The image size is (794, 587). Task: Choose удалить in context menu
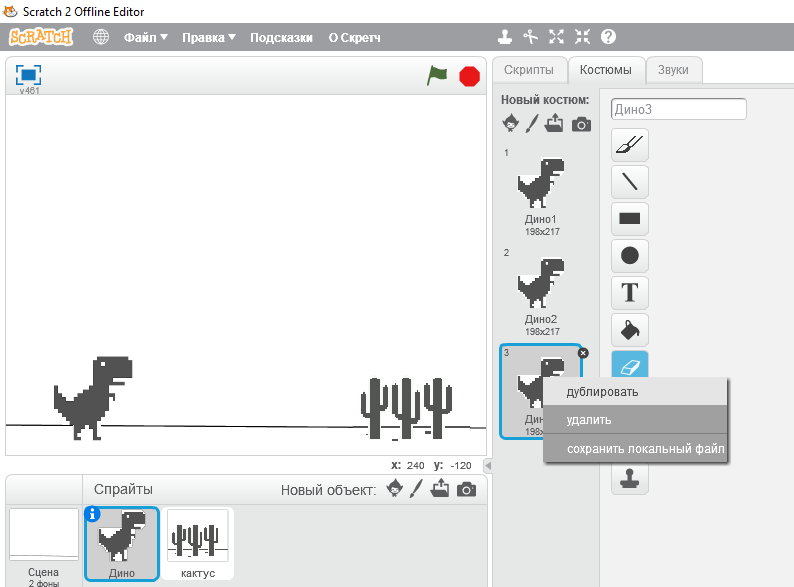[635, 420]
